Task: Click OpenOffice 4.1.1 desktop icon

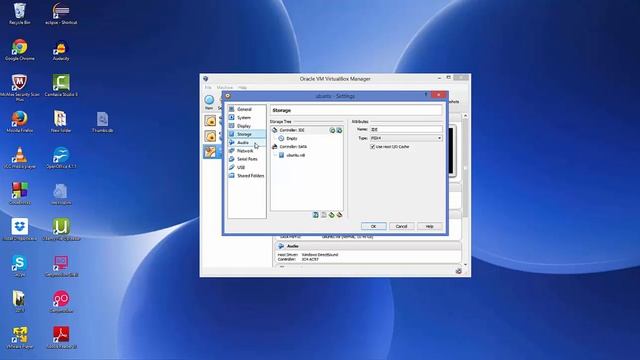Action: [x=61, y=158]
